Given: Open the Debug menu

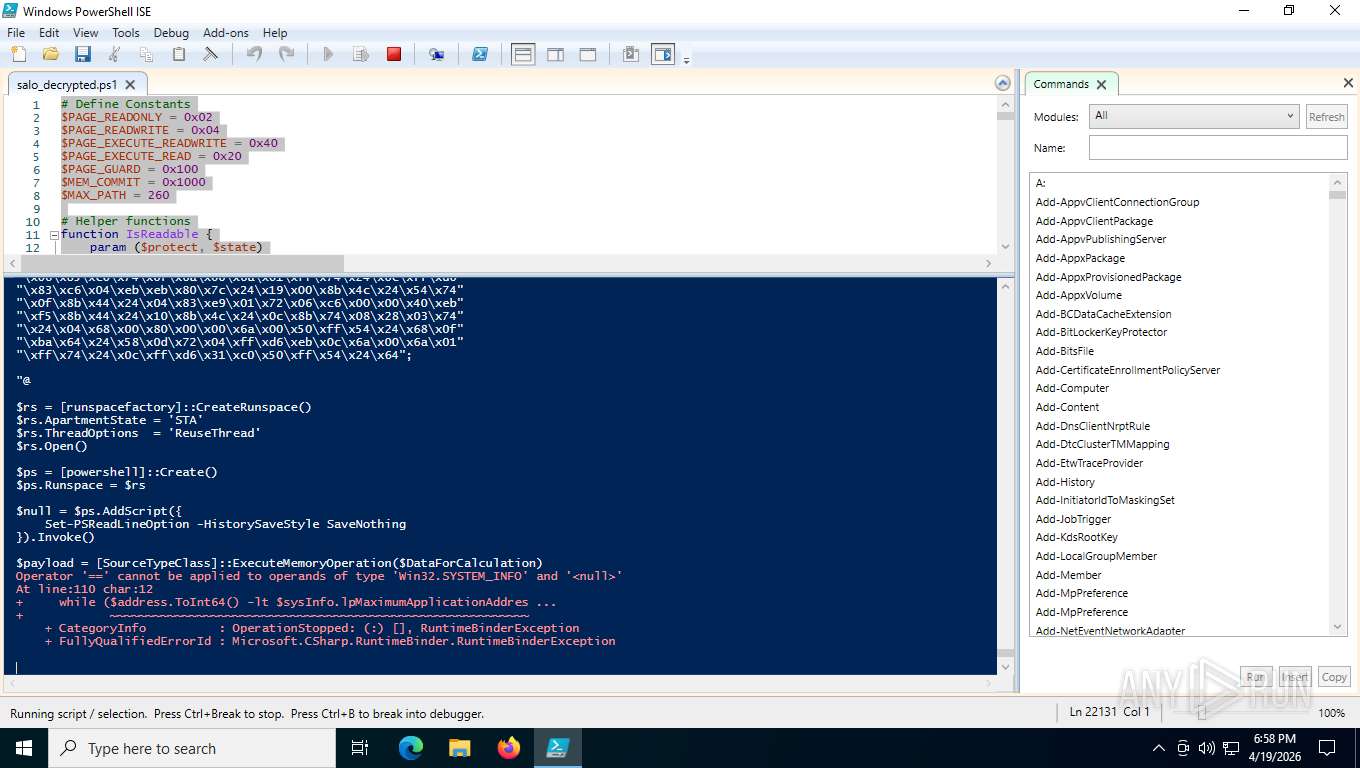Looking at the screenshot, I should [x=171, y=32].
